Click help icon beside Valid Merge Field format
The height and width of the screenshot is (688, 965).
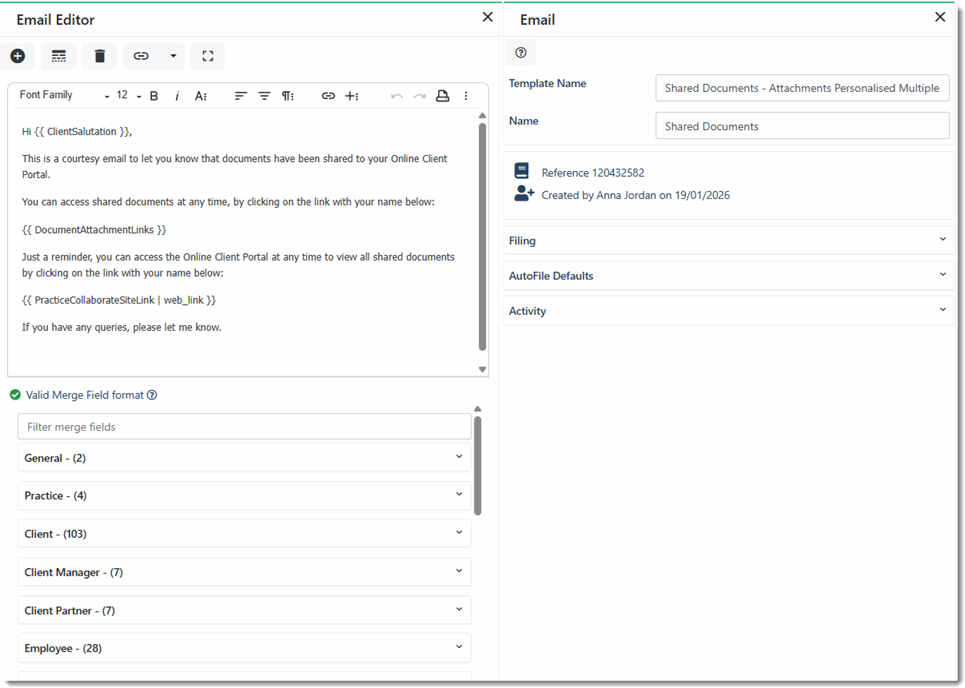pos(152,395)
